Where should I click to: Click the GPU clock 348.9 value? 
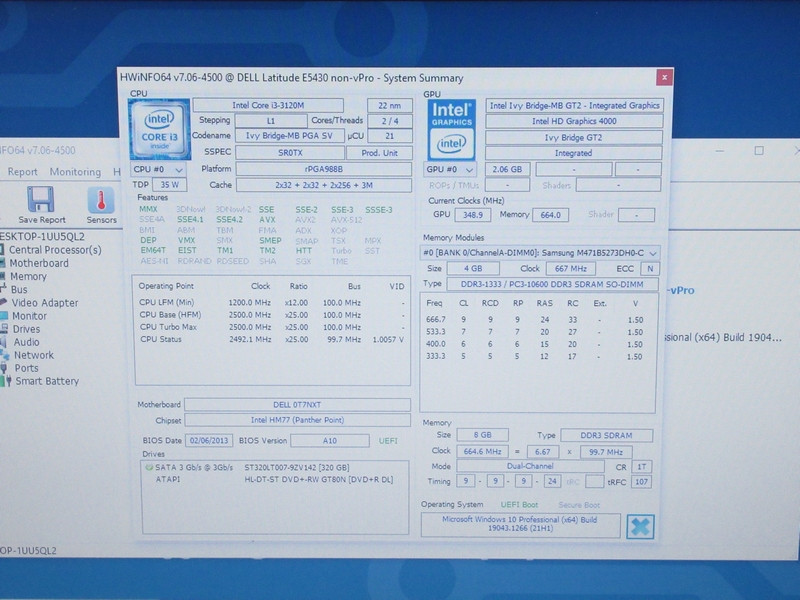click(472, 215)
